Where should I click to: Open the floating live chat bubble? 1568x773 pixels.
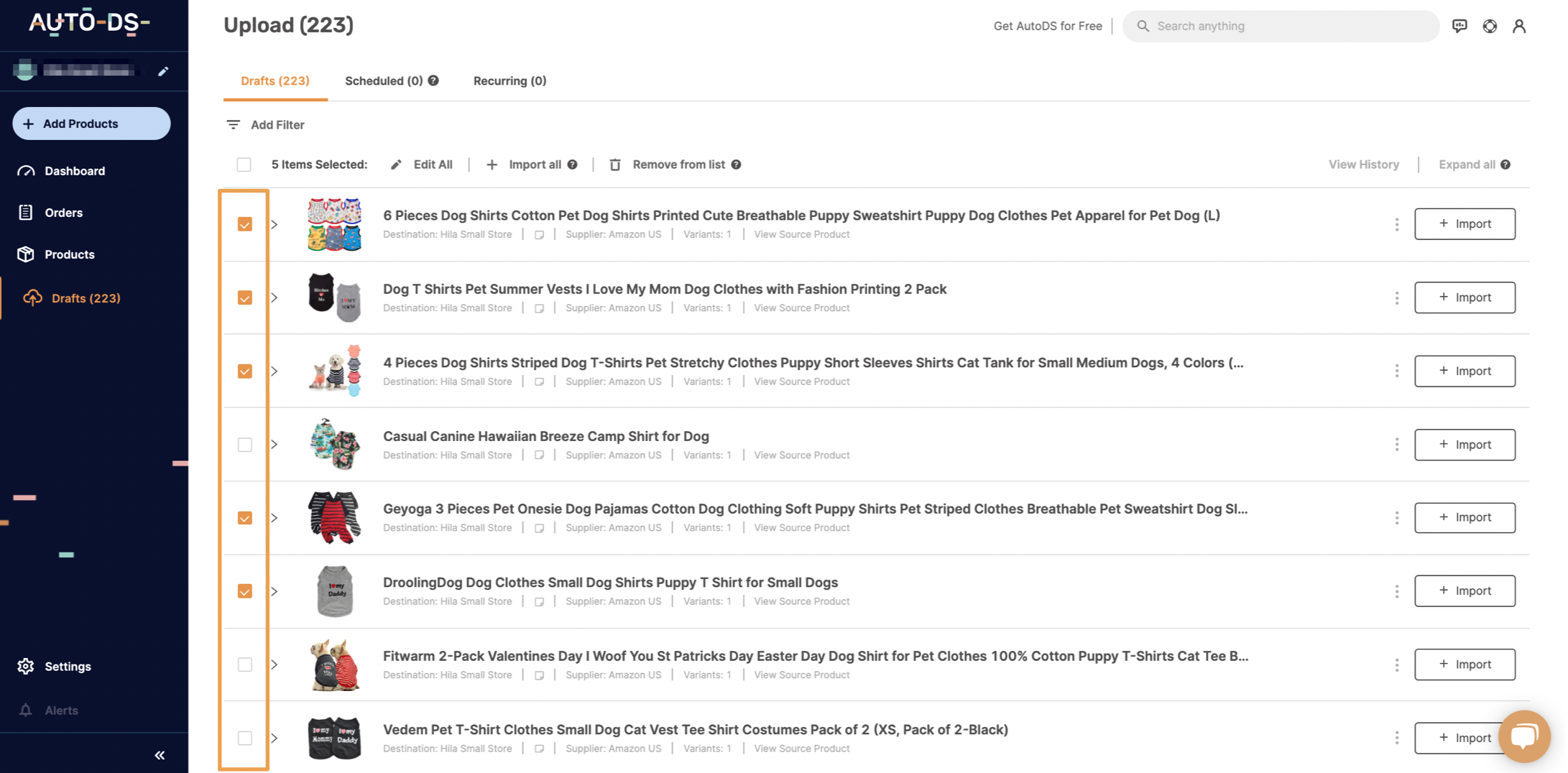point(1523,736)
